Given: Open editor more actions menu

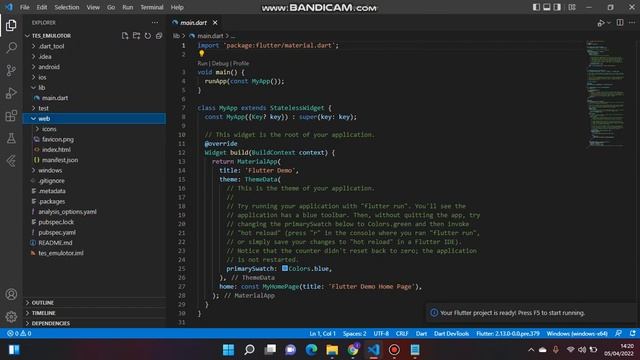Looking at the screenshot, I should tap(632, 23).
